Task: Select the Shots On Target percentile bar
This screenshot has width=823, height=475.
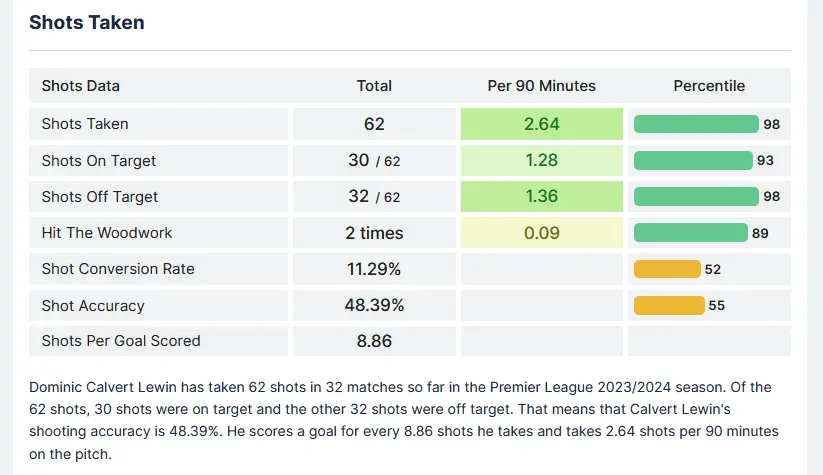Action: tap(693, 160)
